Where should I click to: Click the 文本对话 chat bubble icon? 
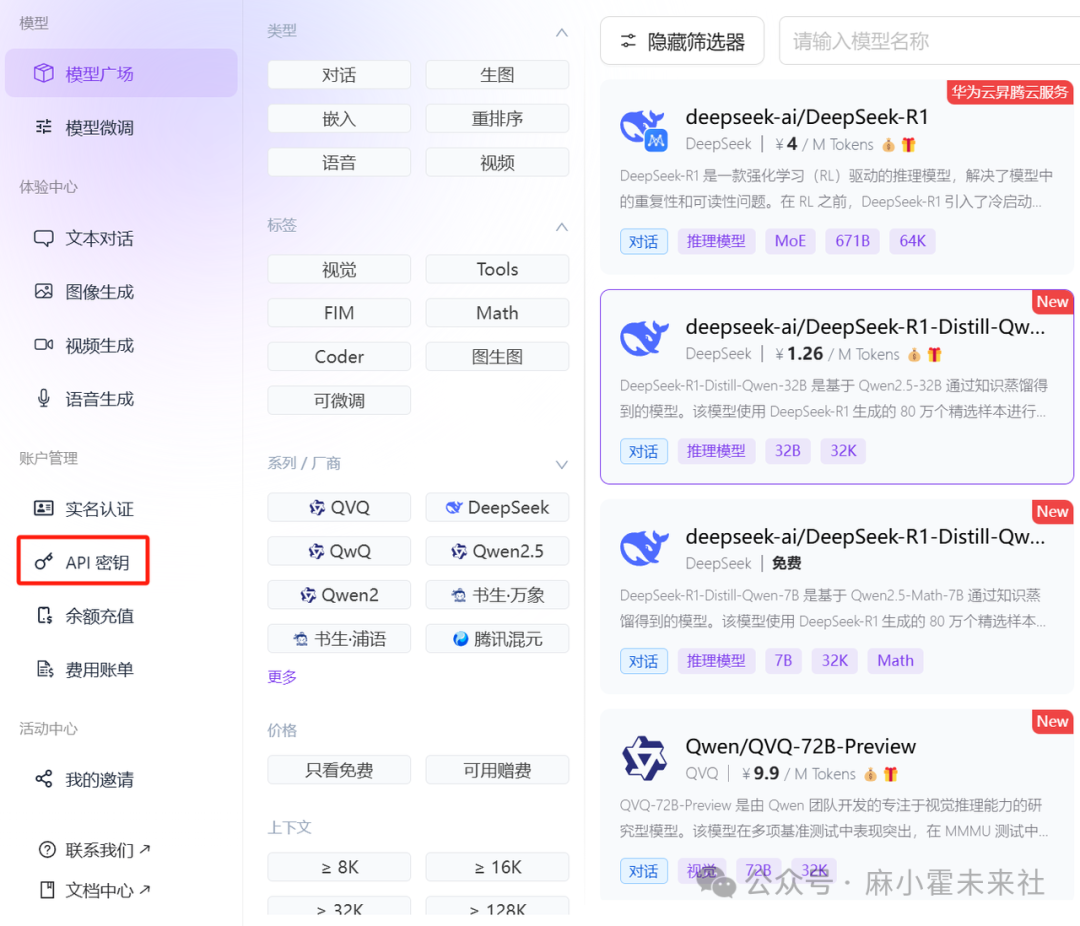[44, 238]
